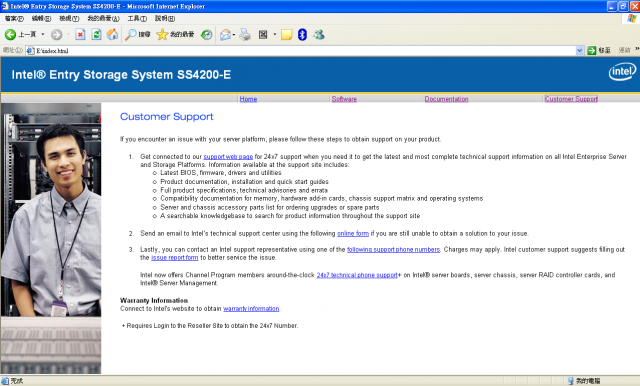Click the Bluetooth toolbar icon
The width and height of the screenshot is (640, 386).
(x=302, y=35)
